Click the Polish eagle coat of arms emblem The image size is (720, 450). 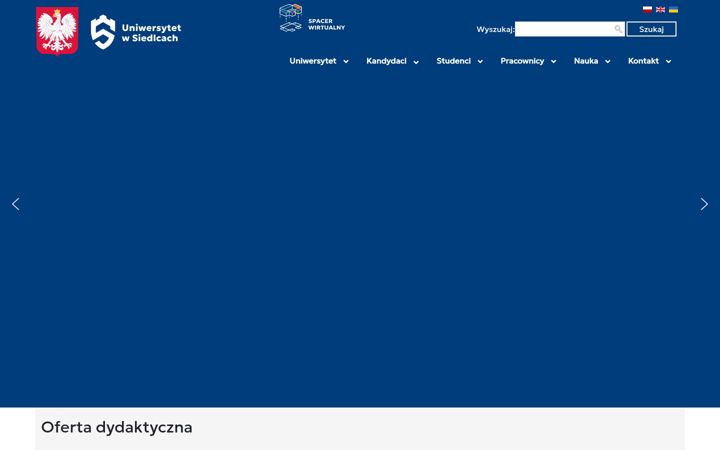click(57, 30)
